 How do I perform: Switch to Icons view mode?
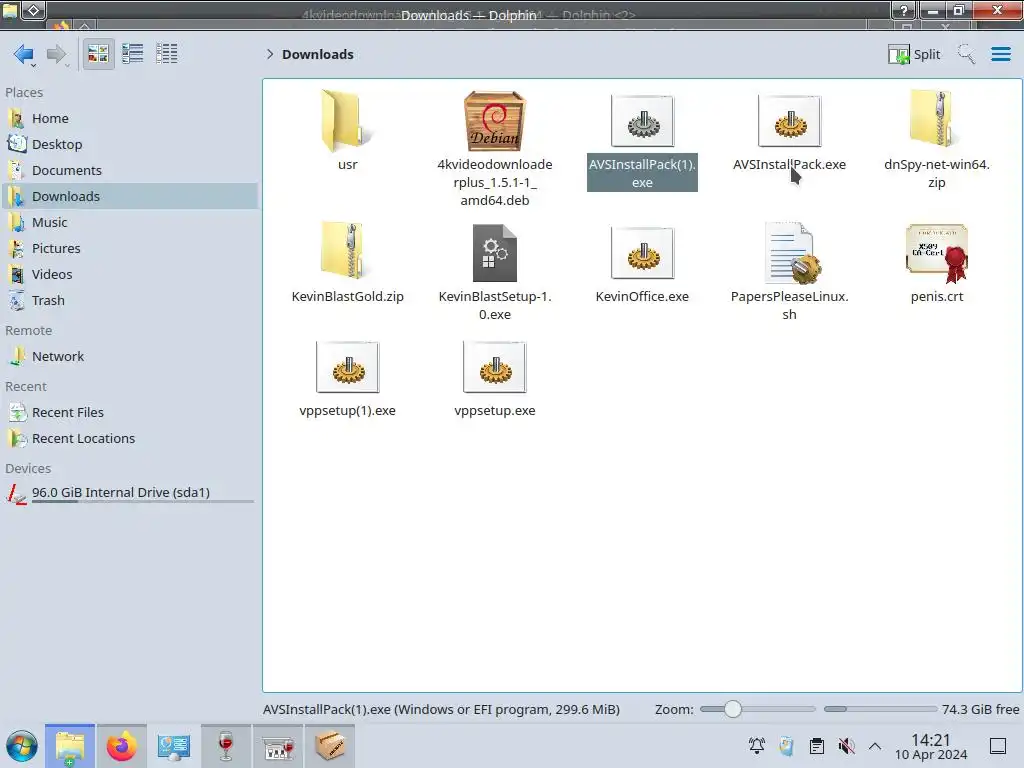pos(98,54)
